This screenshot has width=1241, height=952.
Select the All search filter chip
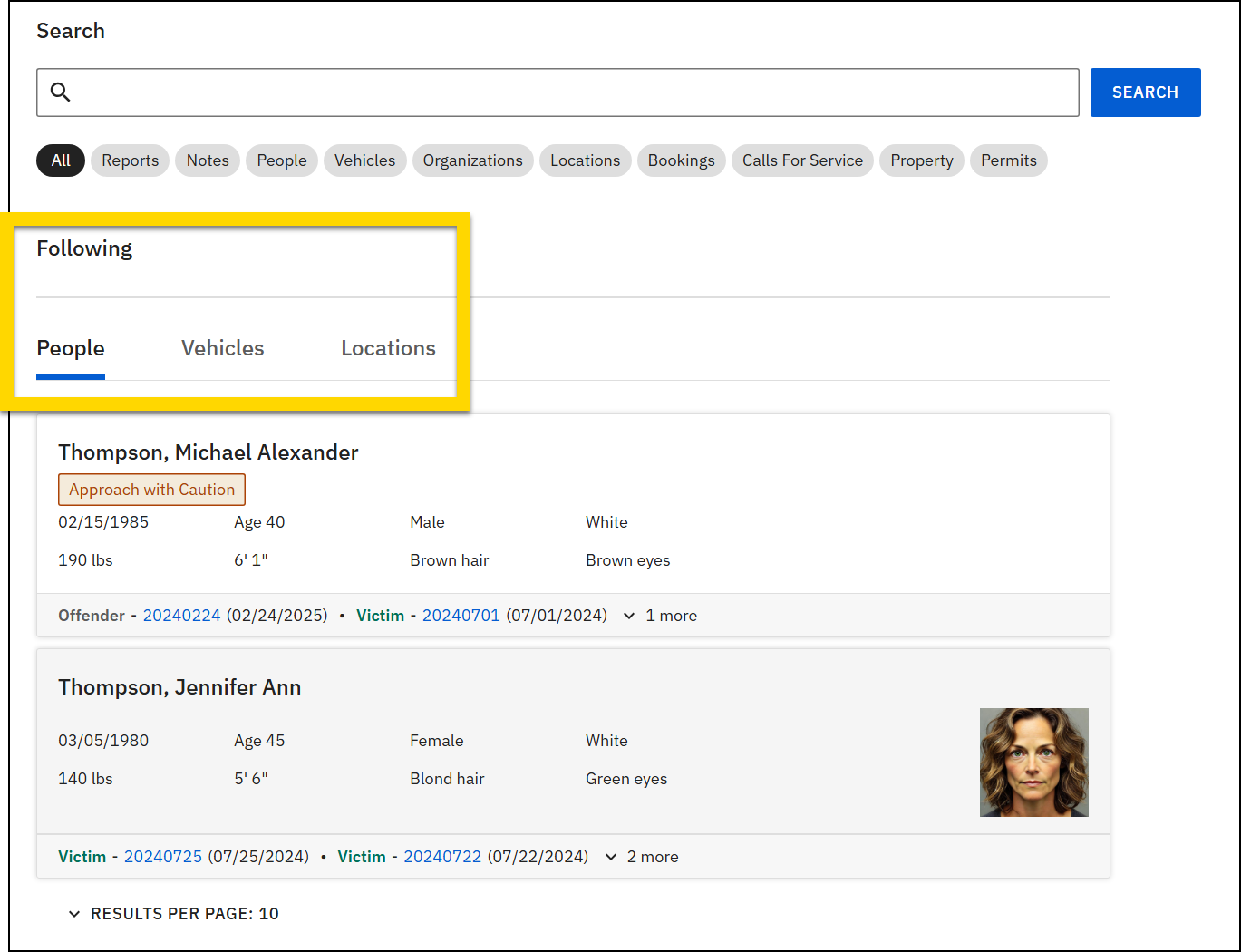(x=60, y=160)
